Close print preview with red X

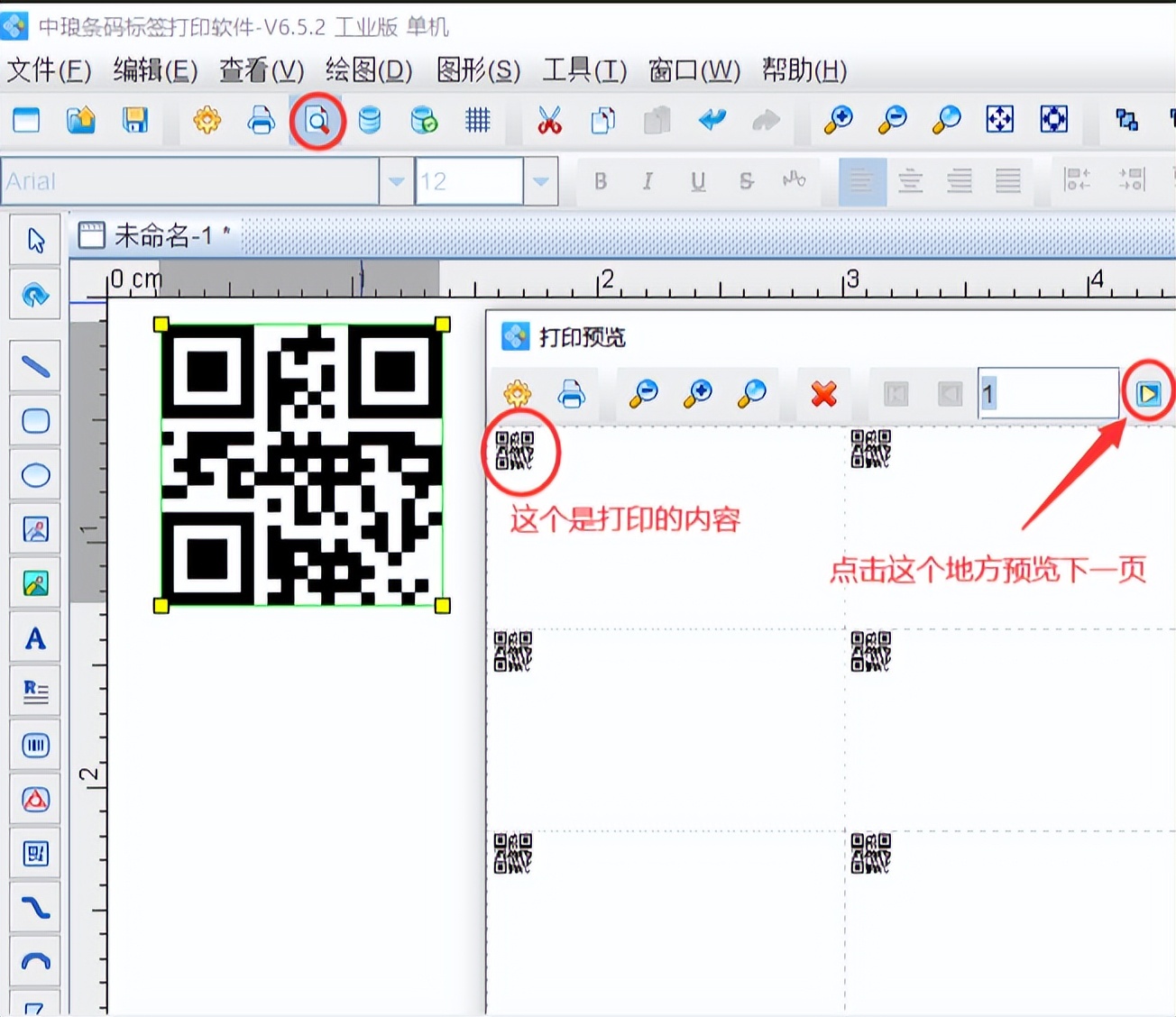(824, 394)
